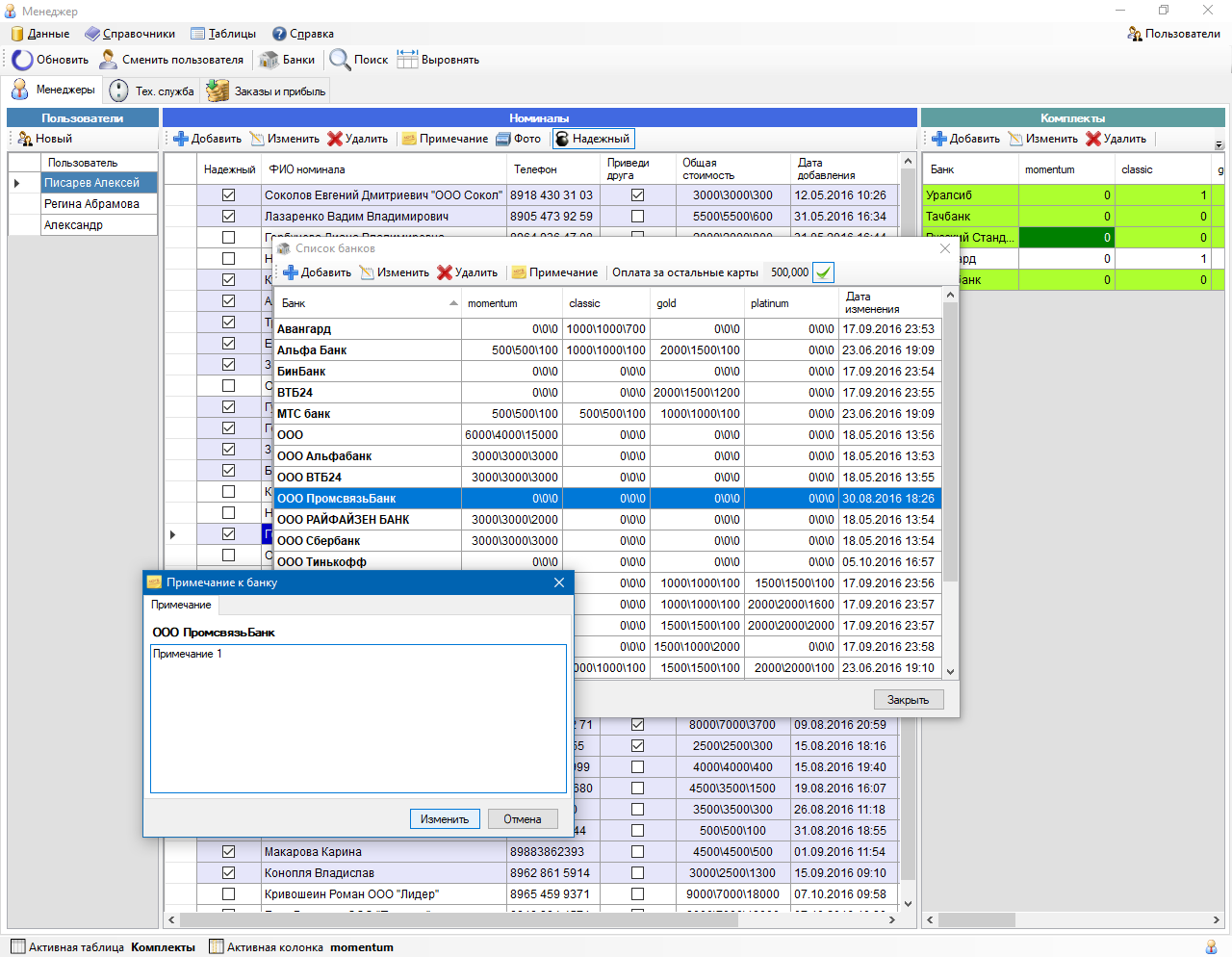Uncheck Надежный for Соколов Евгений Дмитриевич

[x=228, y=194]
